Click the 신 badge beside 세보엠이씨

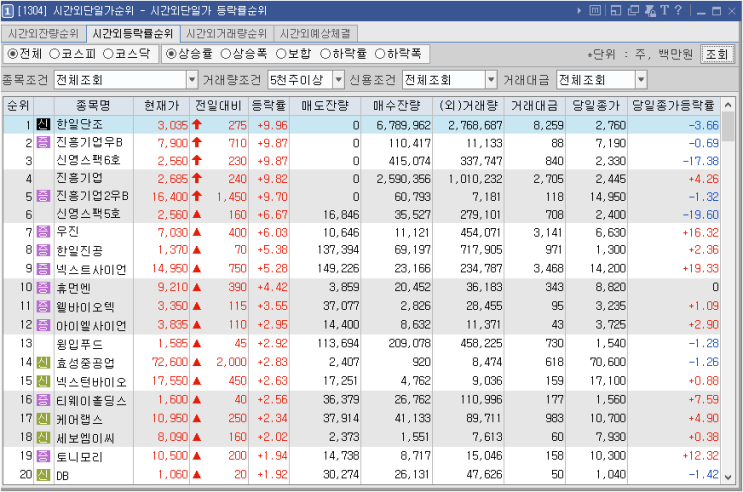[43, 437]
